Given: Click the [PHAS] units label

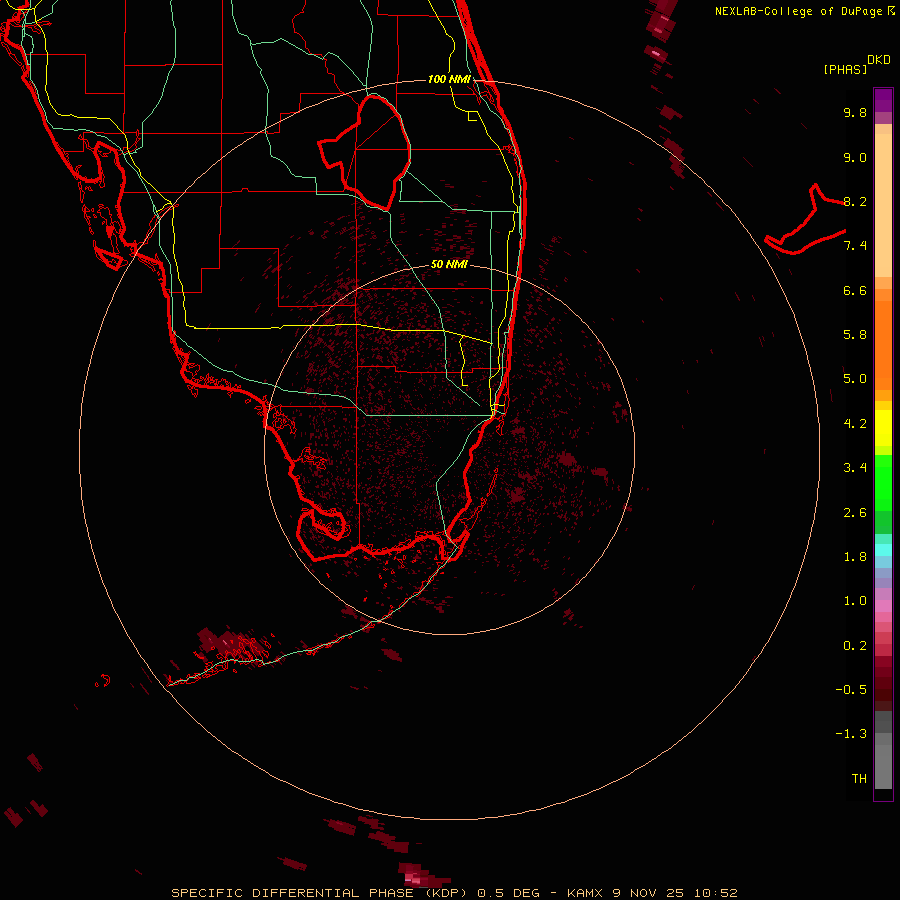Looking at the screenshot, I should coord(845,70).
